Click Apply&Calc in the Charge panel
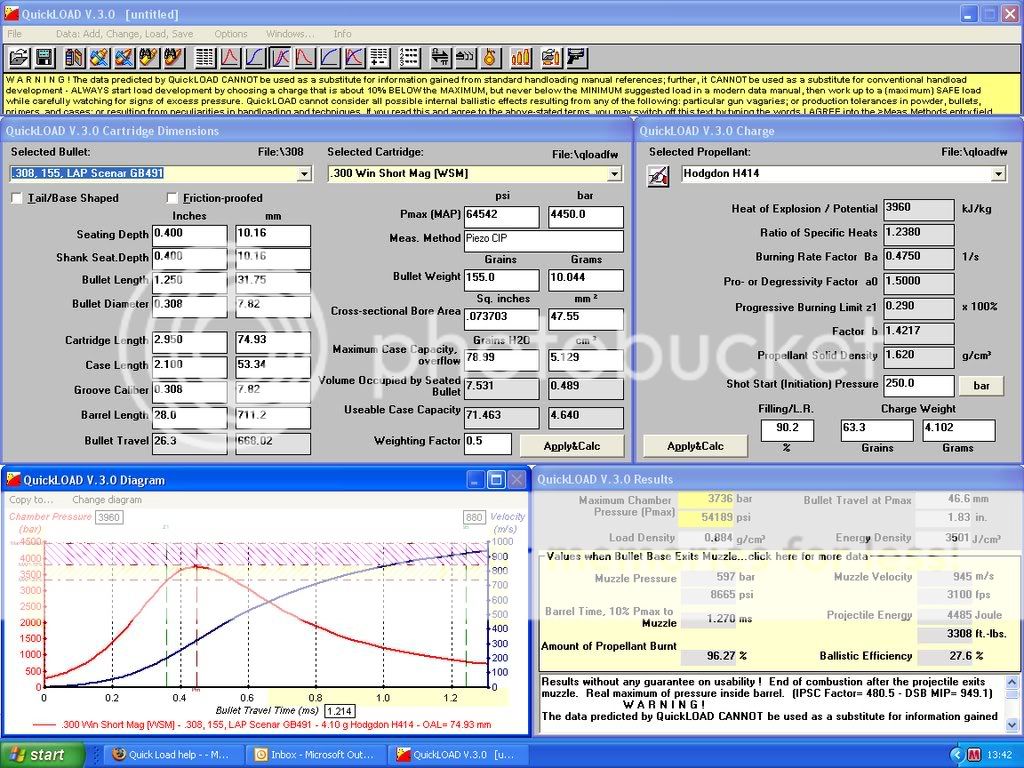Screen dimensions: 1024x768 [695, 445]
